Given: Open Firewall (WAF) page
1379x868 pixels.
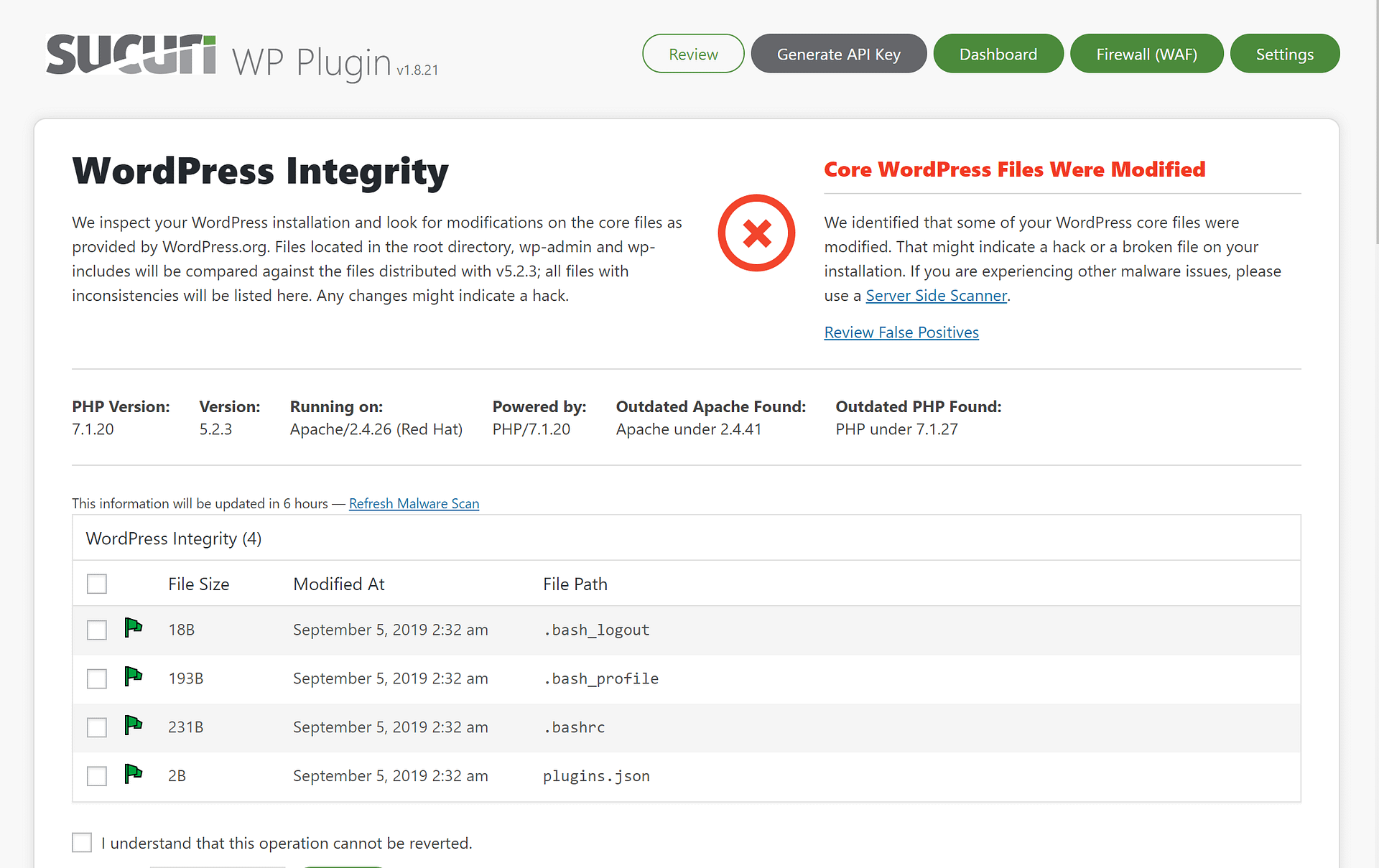Looking at the screenshot, I should 1147,54.
